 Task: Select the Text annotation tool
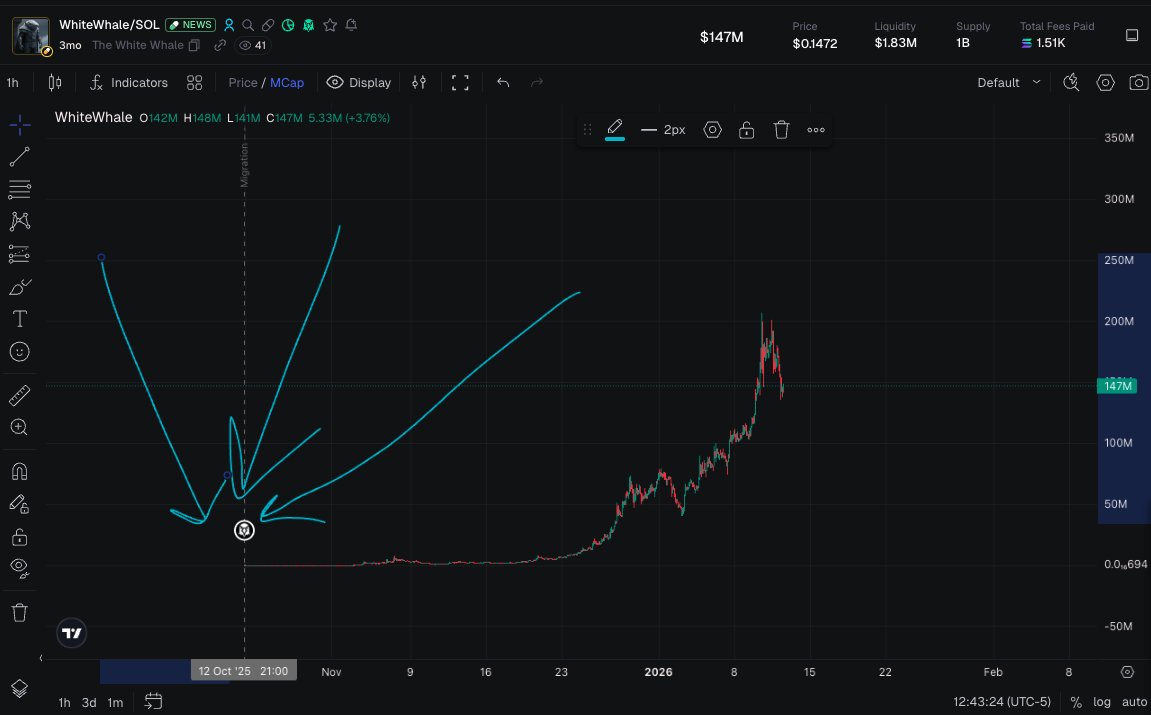point(20,319)
